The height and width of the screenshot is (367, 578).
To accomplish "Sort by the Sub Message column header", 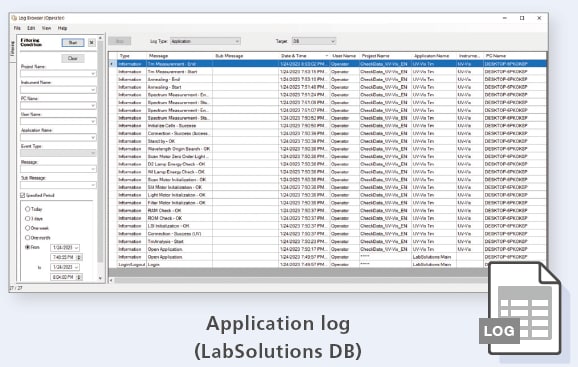I will (246, 56).
